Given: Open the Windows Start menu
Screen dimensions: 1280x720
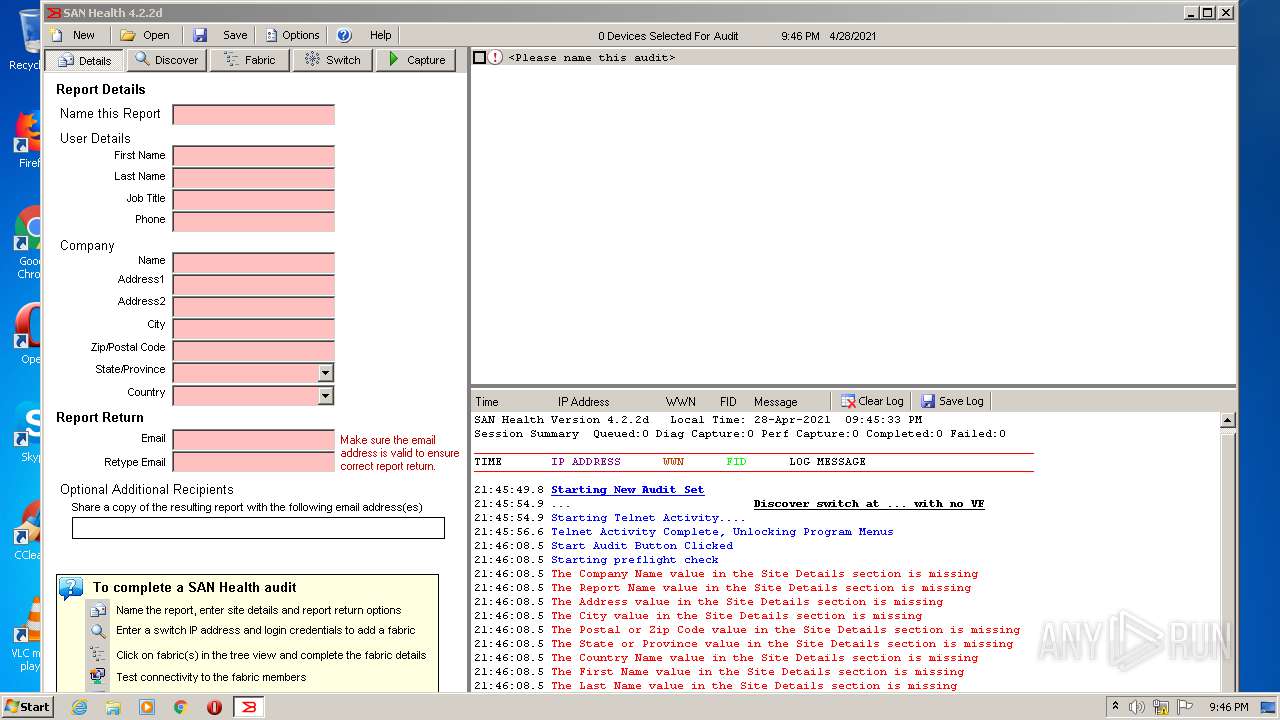Looking at the screenshot, I should tap(28, 707).
